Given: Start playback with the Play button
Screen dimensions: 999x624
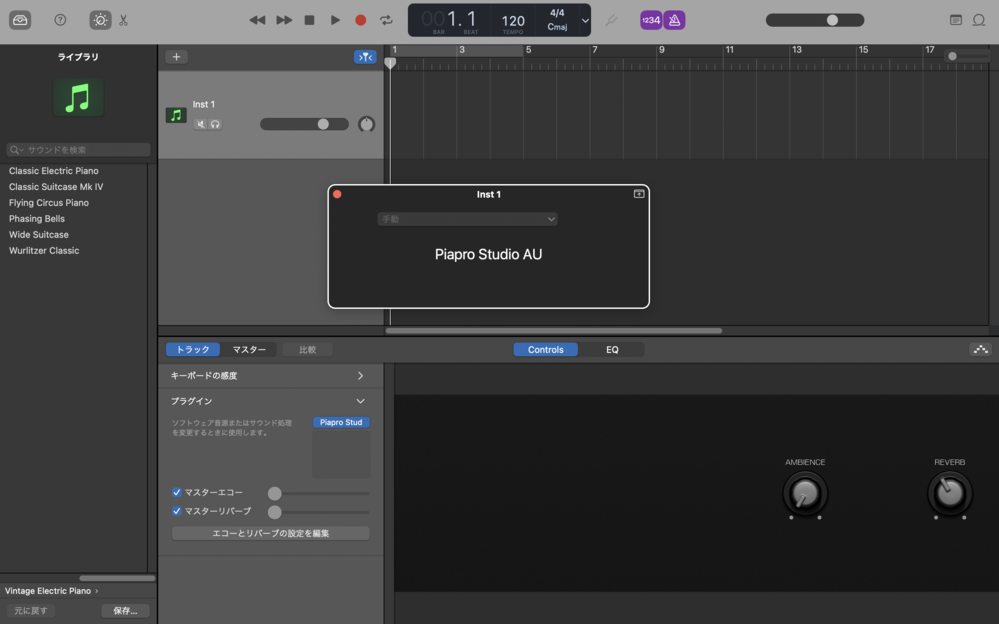Looking at the screenshot, I should click(x=335, y=20).
